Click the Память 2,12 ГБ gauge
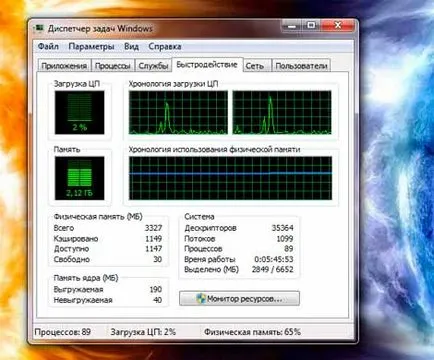The width and height of the screenshot is (434, 360). pyautogui.click(x=80, y=178)
